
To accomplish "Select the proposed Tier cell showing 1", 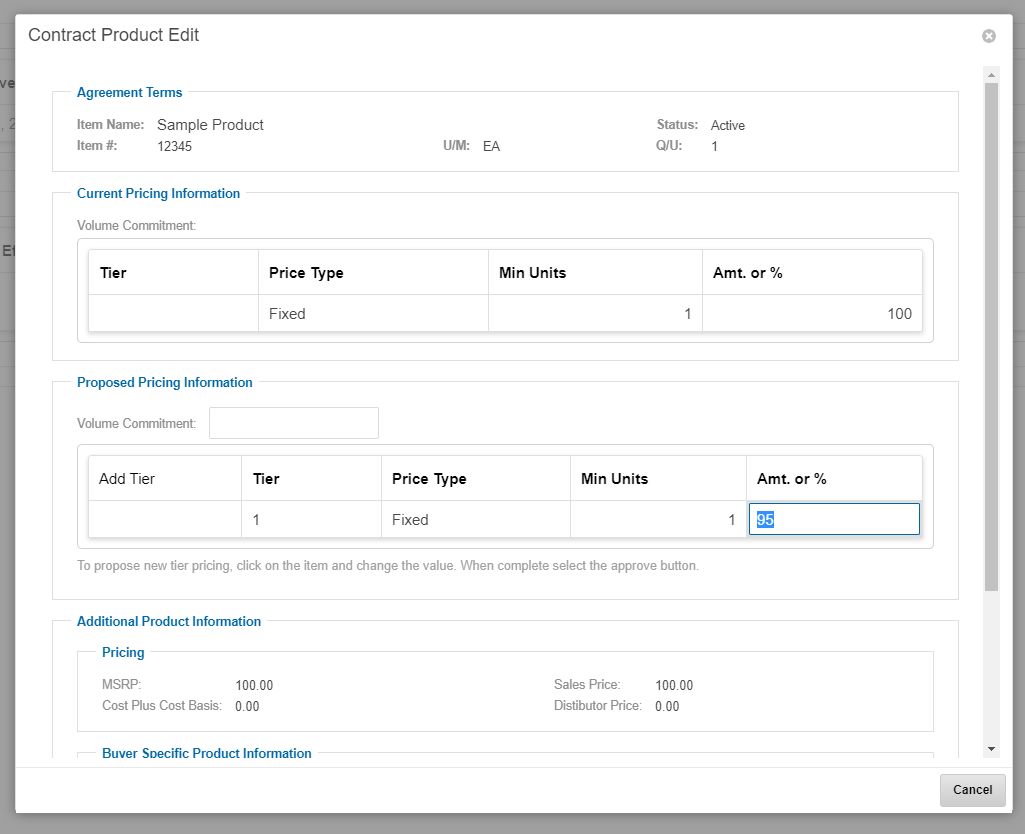I will 311,520.
